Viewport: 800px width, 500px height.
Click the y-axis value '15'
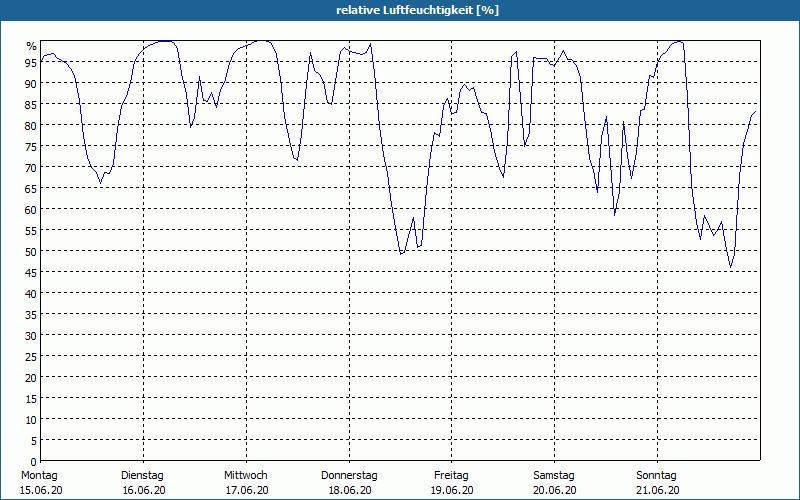[31, 399]
